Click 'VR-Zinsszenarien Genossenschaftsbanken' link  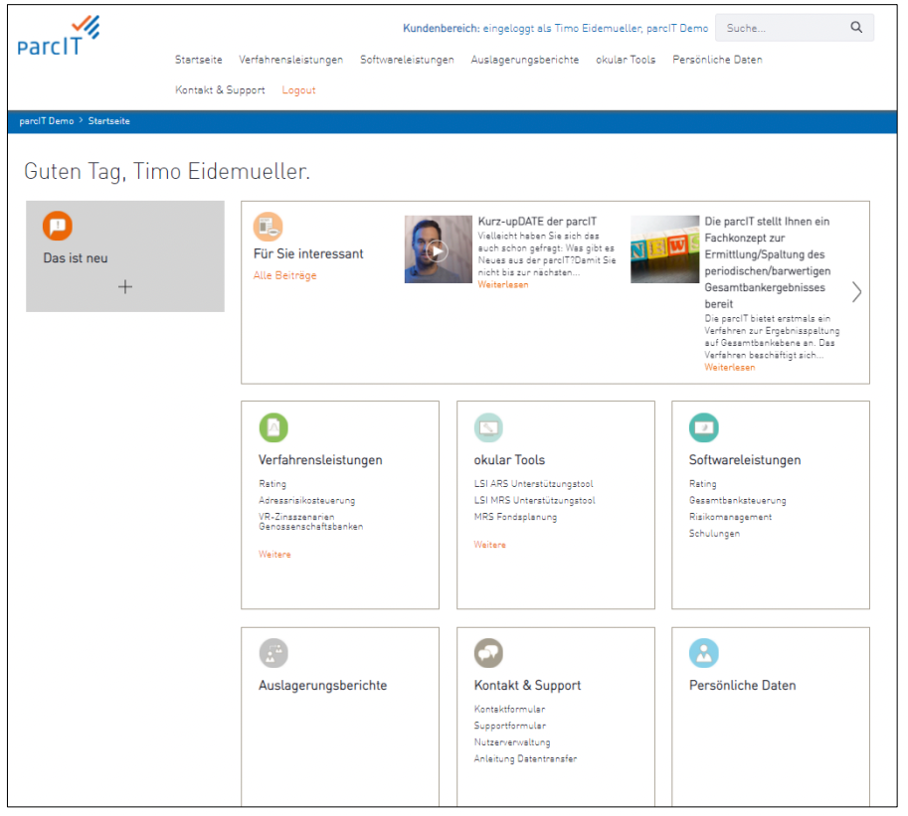(311, 521)
